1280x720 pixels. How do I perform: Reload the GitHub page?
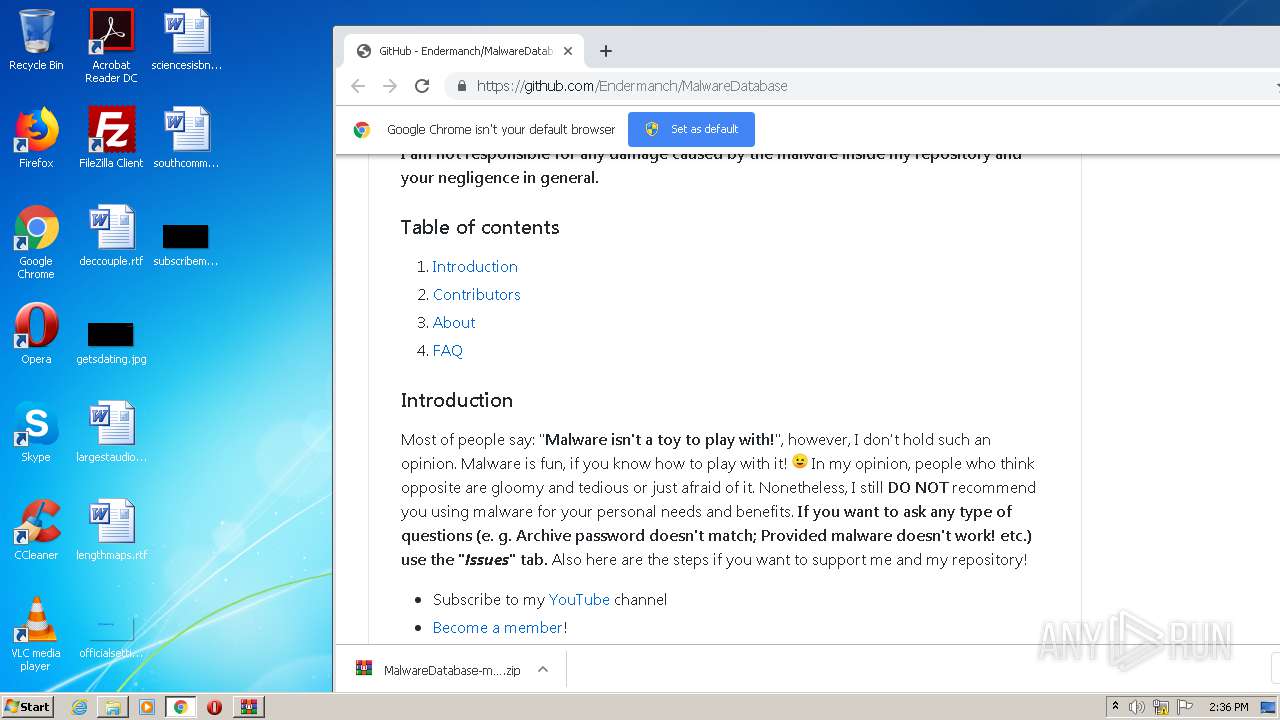pyautogui.click(x=422, y=86)
